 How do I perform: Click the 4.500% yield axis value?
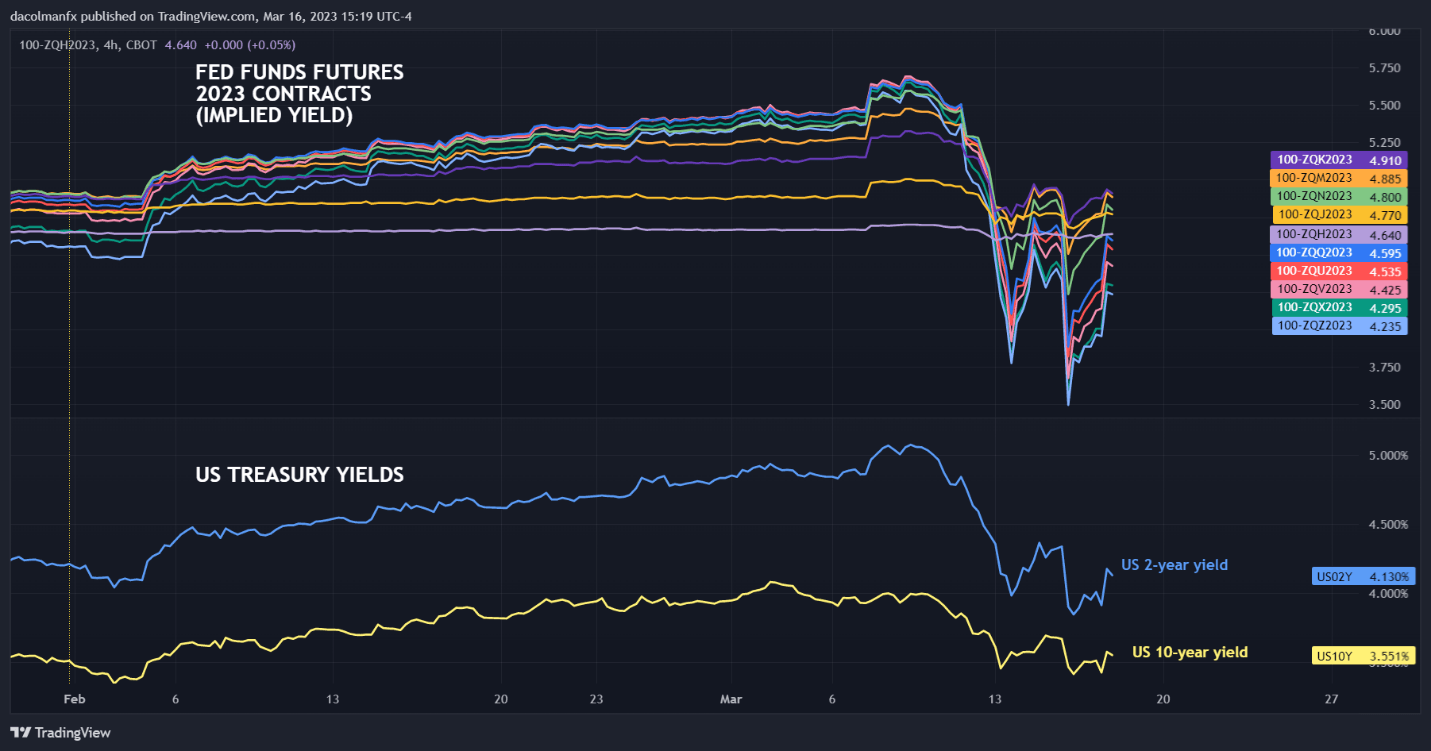coord(1389,525)
